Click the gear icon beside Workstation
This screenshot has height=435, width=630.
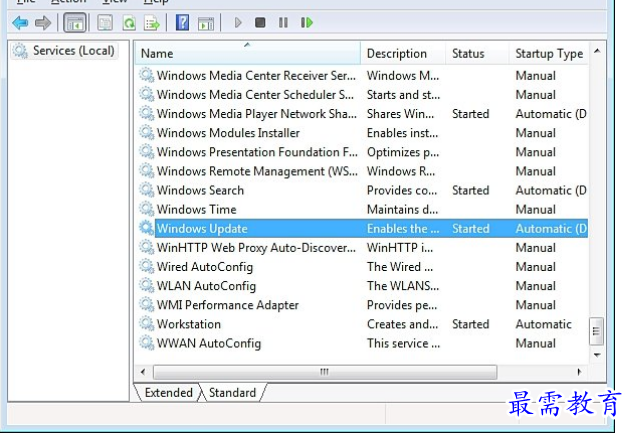pos(147,324)
